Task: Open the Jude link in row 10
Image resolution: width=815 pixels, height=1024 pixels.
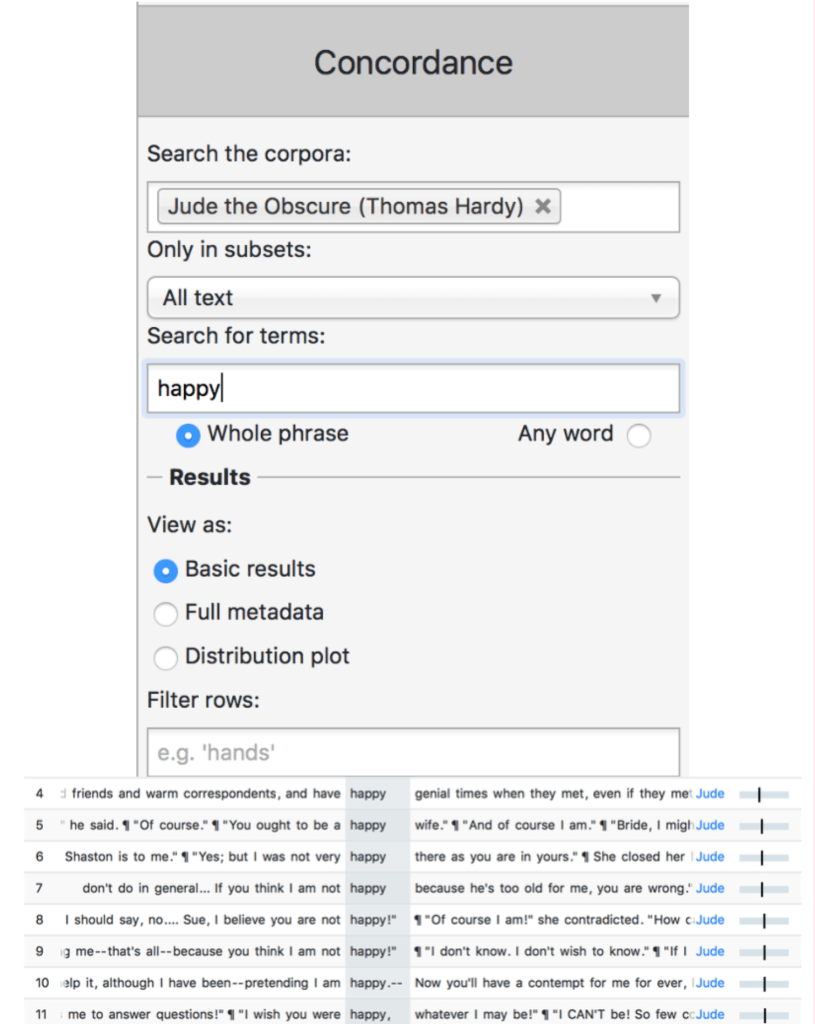Action: pyautogui.click(x=710, y=983)
